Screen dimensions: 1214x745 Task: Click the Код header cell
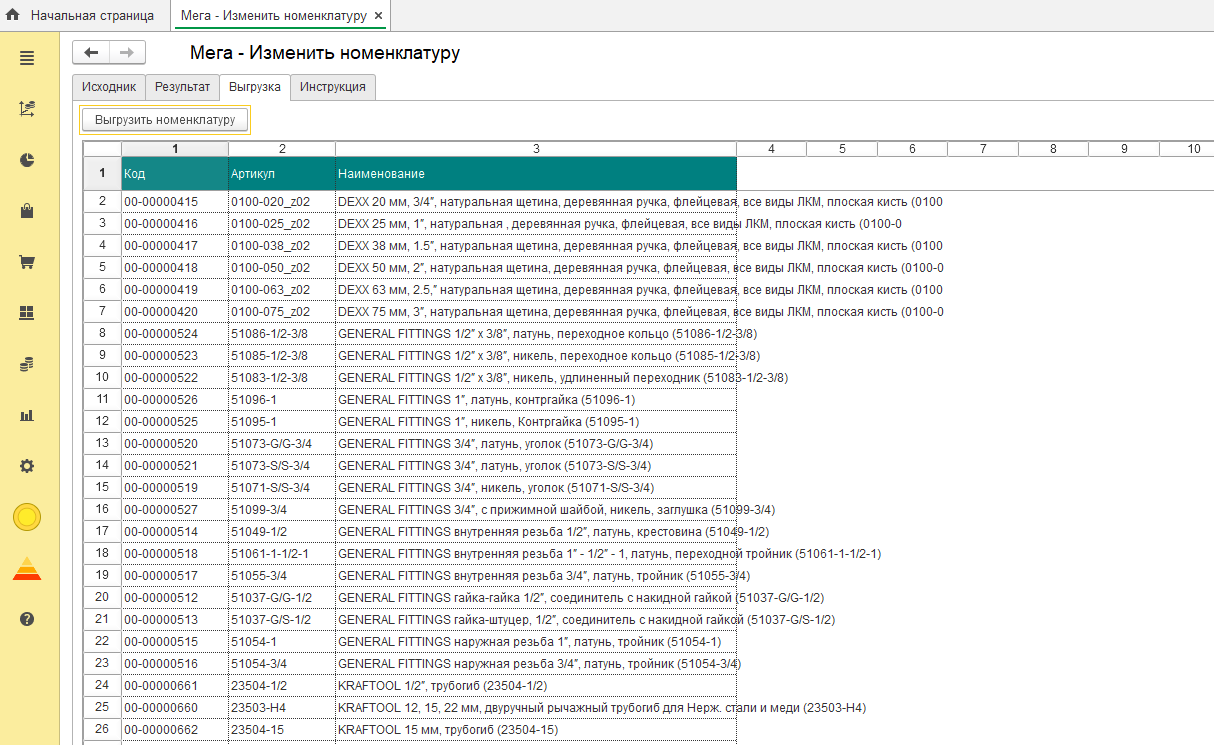tap(175, 174)
